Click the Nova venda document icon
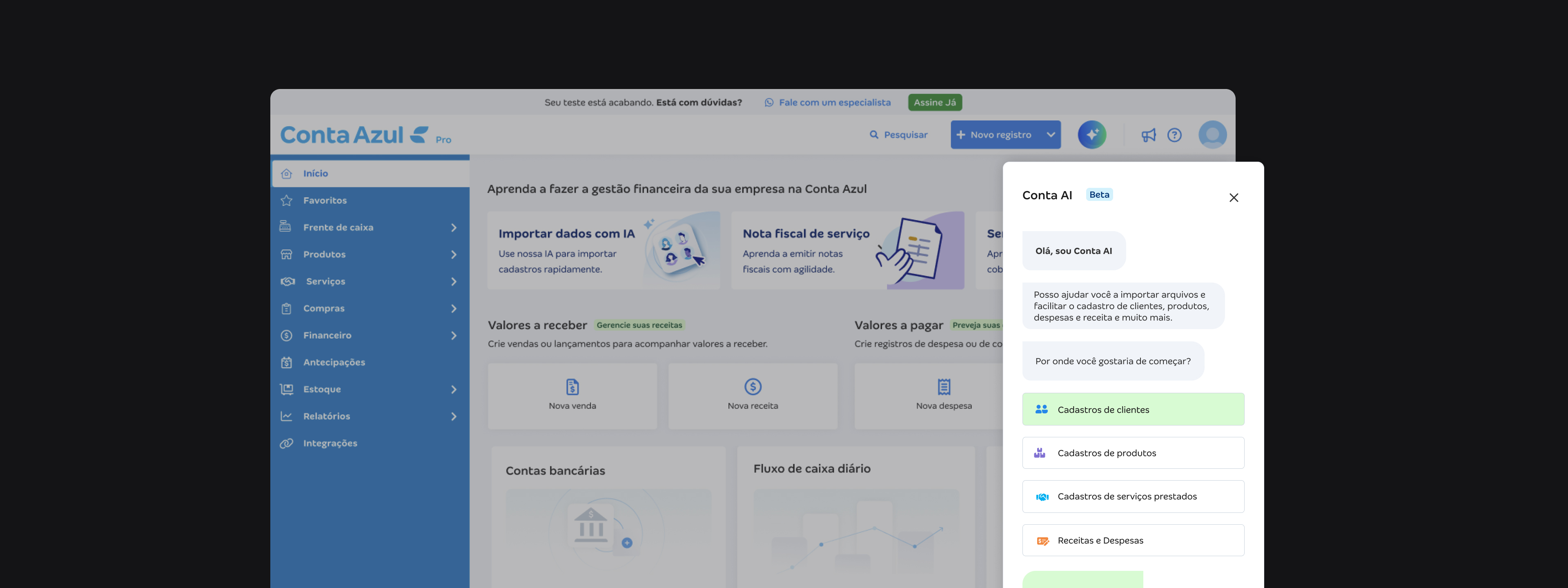1568x588 pixels. pos(572,387)
